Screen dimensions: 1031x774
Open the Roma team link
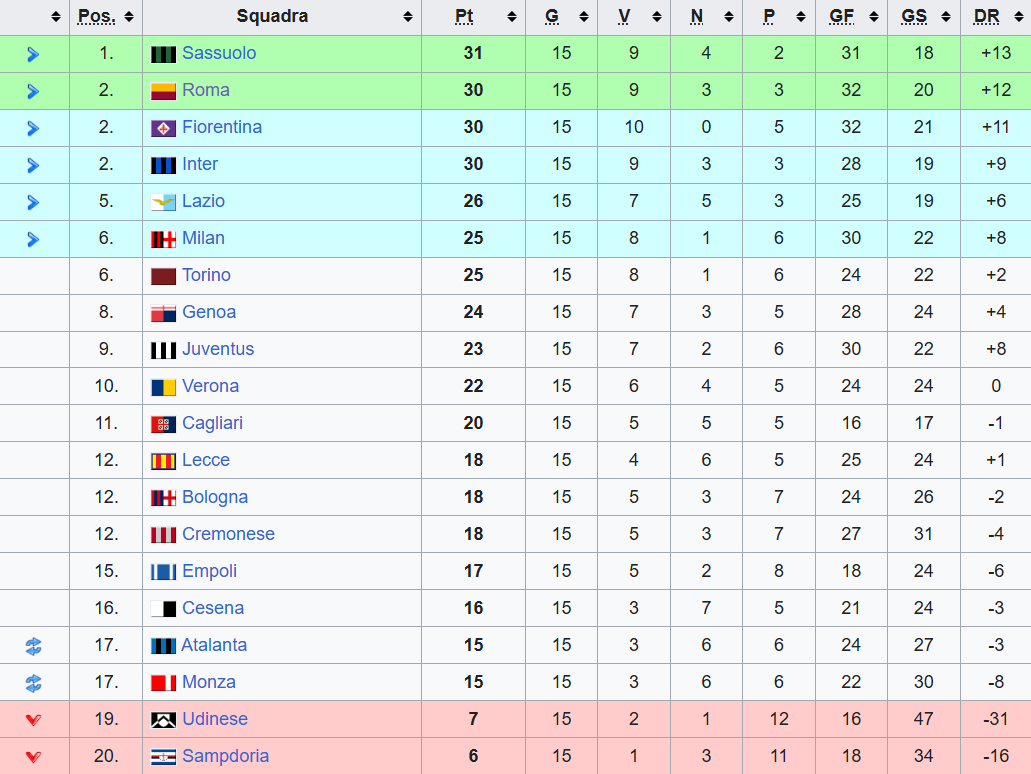tap(206, 89)
